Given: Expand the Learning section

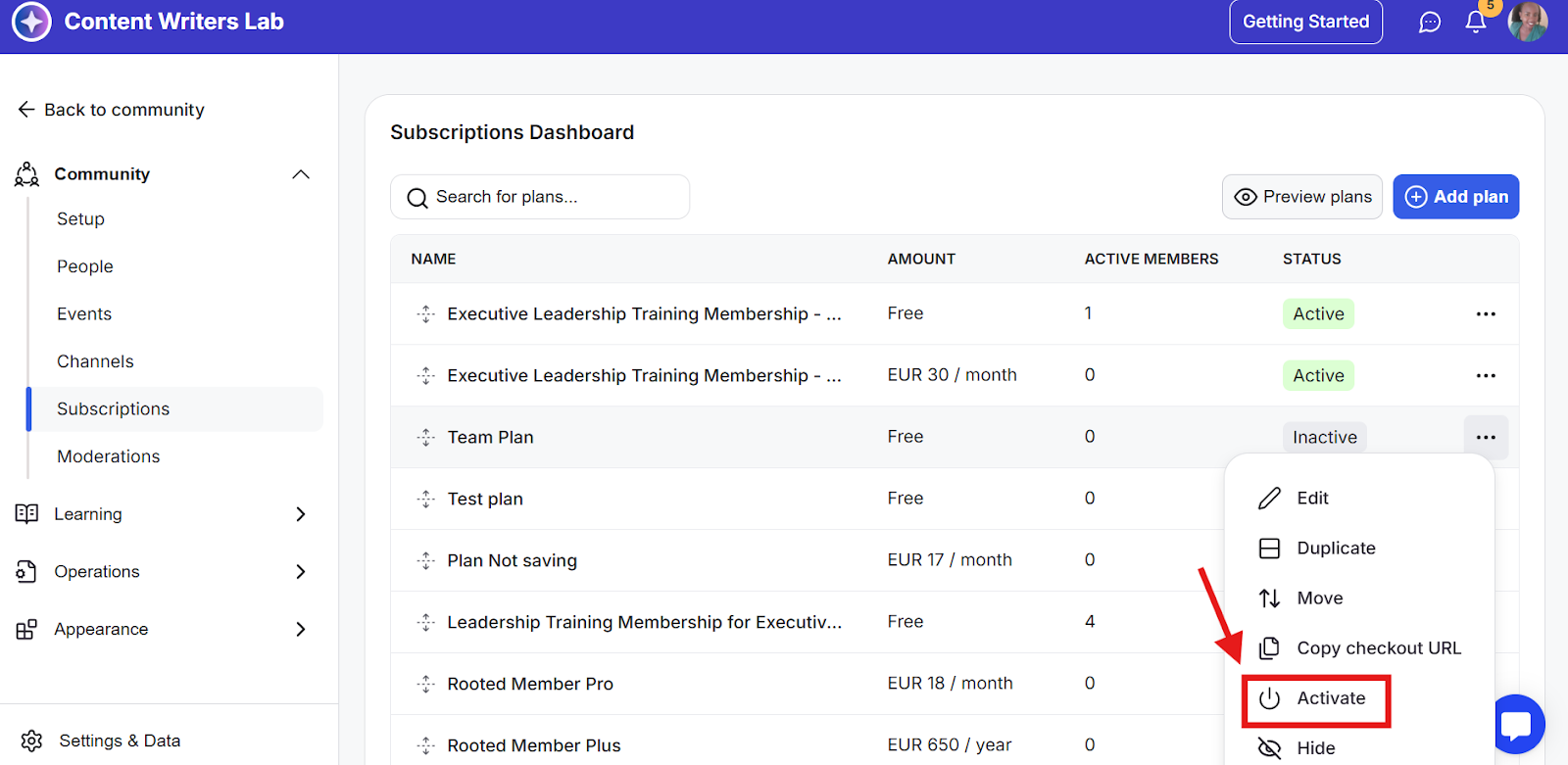Looking at the screenshot, I should [301, 514].
